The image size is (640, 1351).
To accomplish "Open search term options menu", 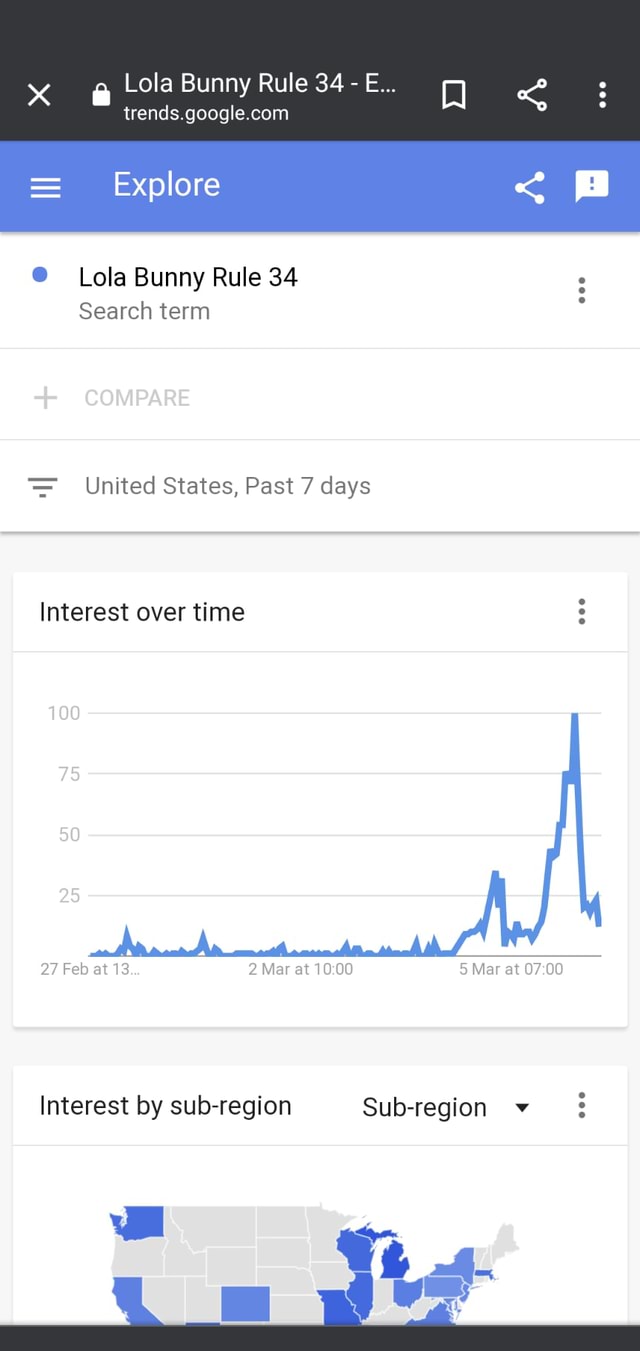I will [582, 291].
